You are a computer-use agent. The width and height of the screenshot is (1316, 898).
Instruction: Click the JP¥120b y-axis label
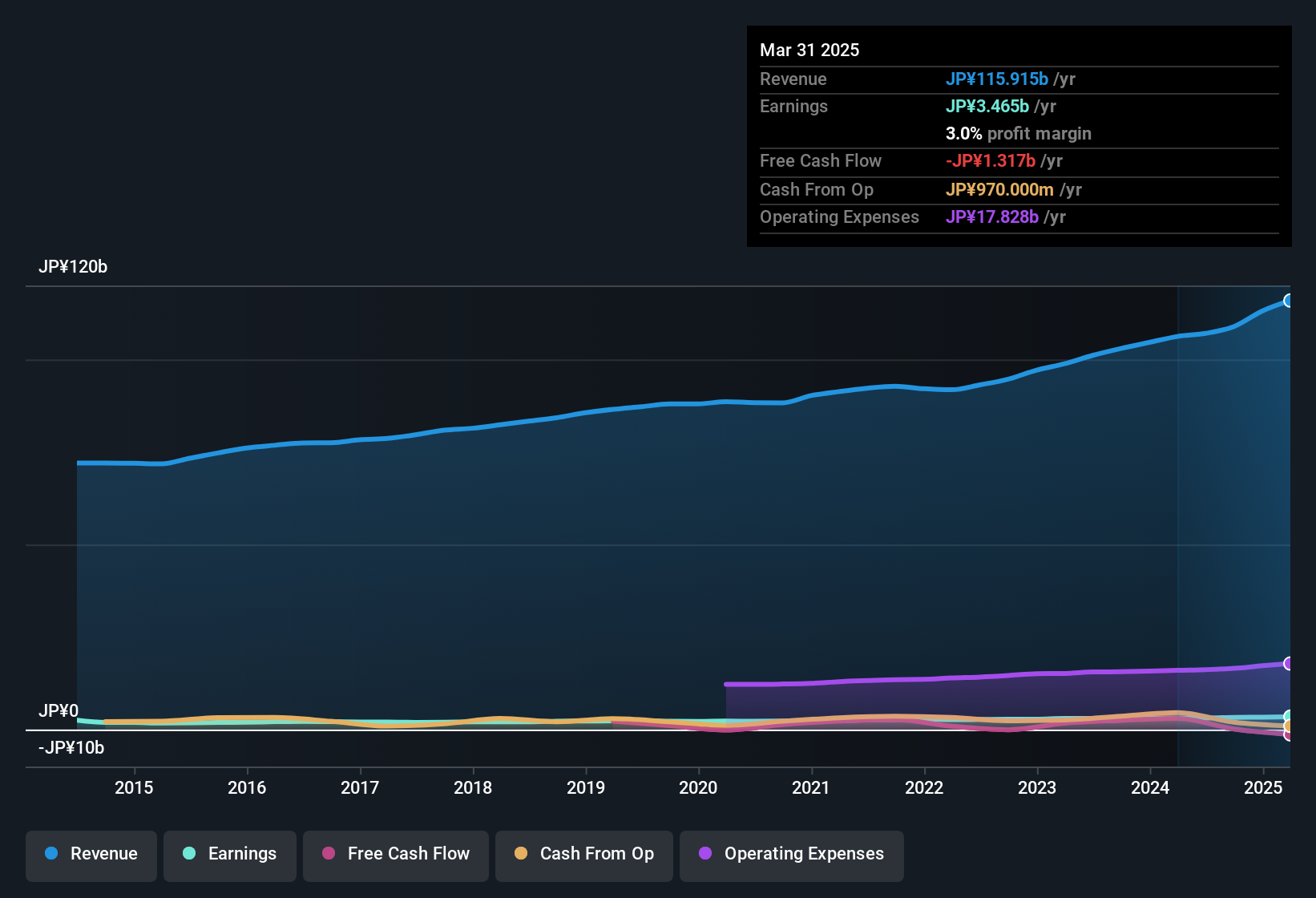click(73, 266)
